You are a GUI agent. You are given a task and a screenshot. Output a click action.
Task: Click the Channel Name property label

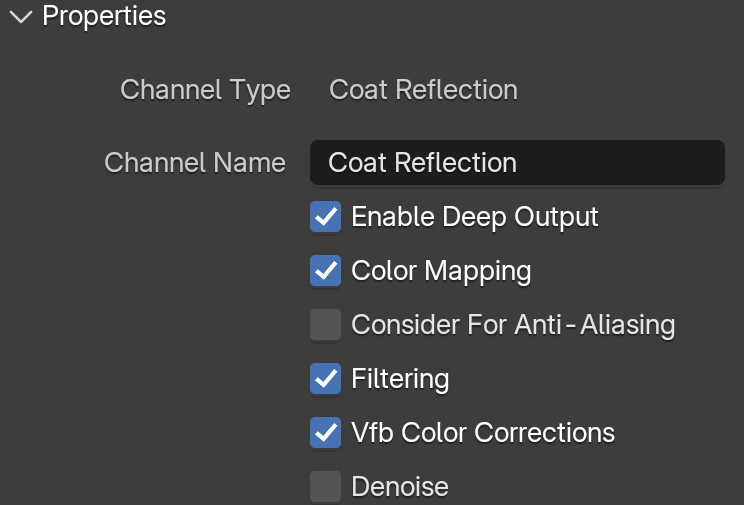(x=195, y=163)
